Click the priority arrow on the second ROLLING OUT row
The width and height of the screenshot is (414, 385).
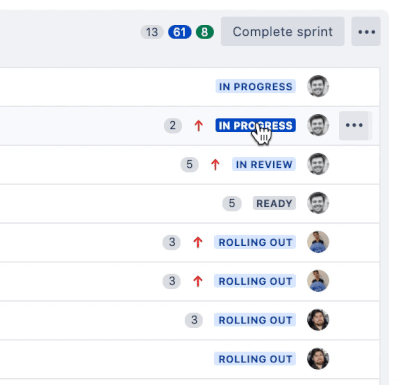tap(198, 281)
